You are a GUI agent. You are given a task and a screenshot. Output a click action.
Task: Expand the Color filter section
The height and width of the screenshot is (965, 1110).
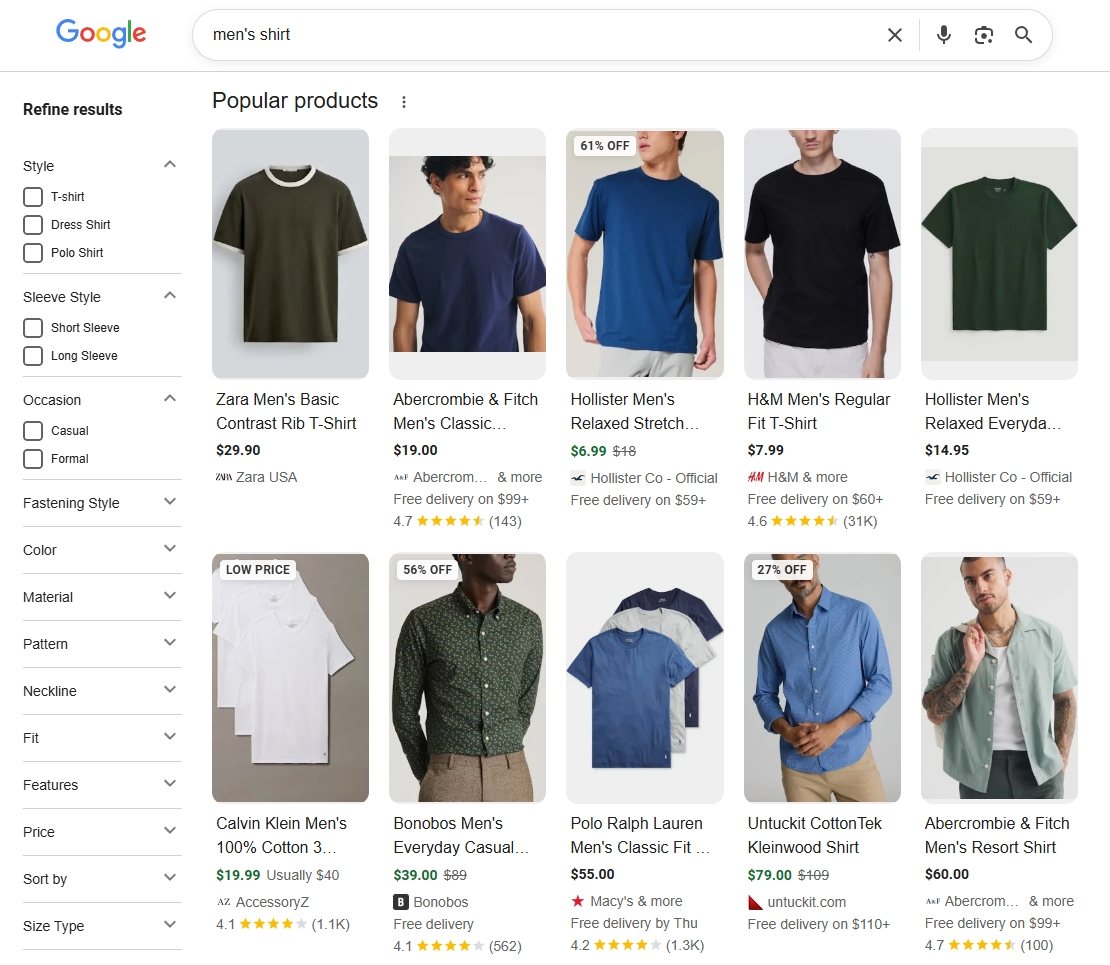170,548
